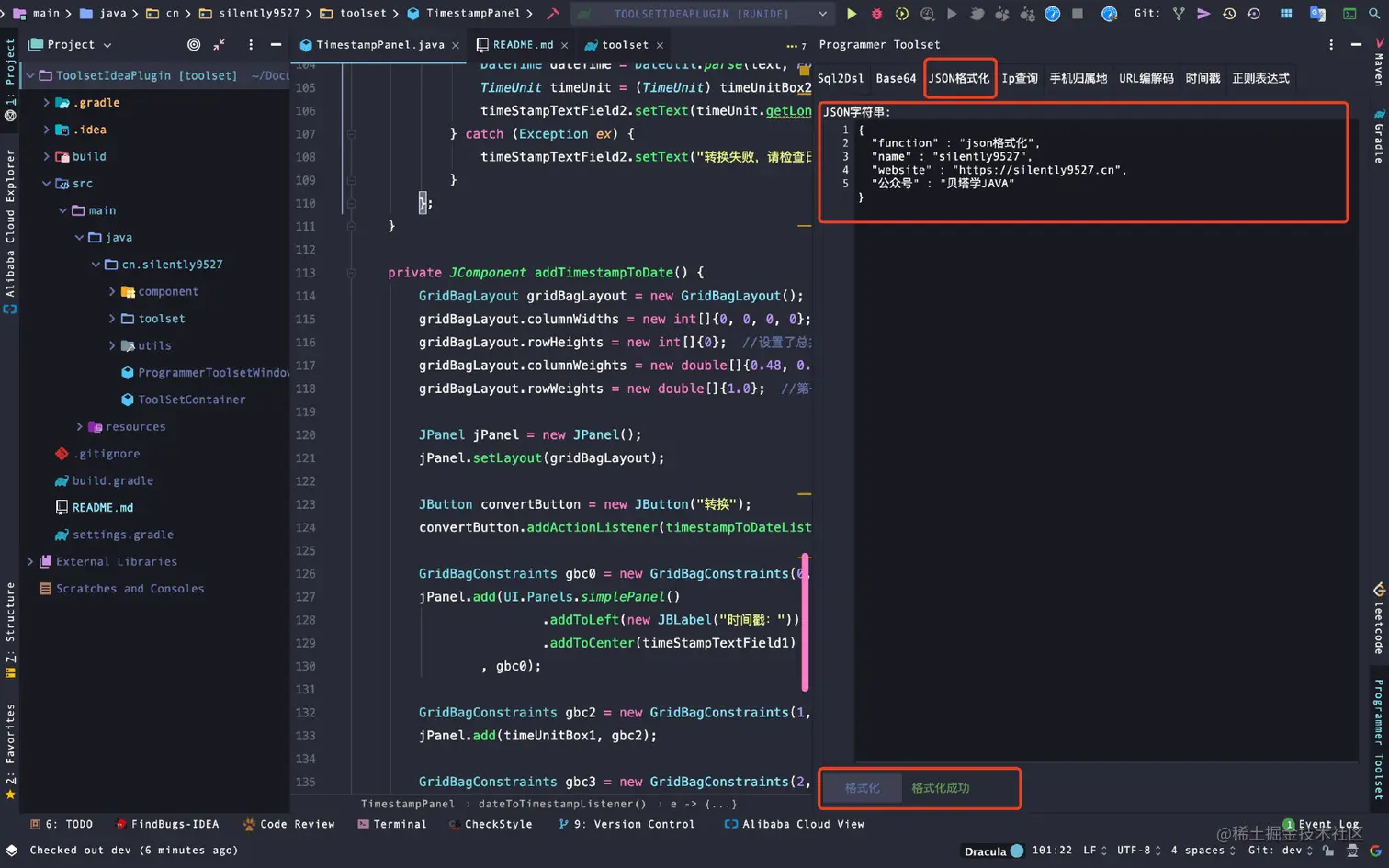Switch to the Sql2Dsl tab
Image resolution: width=1389 pixels, height=868 pixels.
tap(841, 79)
